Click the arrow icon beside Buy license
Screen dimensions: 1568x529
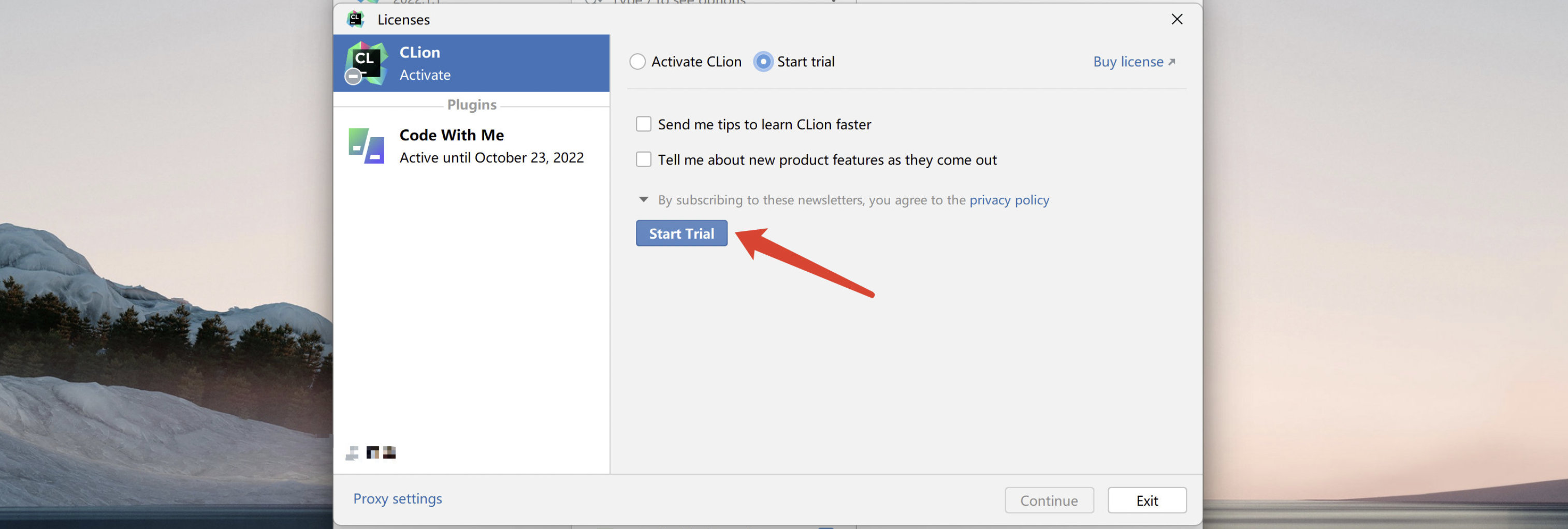point(1172,62)
